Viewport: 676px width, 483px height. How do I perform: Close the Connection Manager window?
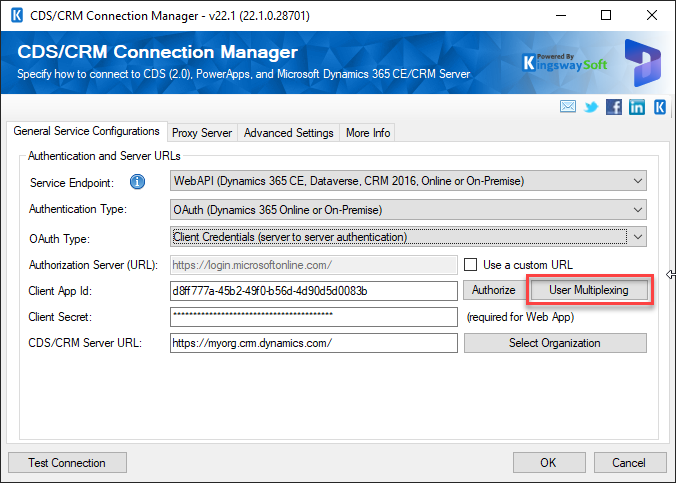[x=652, y=16]
